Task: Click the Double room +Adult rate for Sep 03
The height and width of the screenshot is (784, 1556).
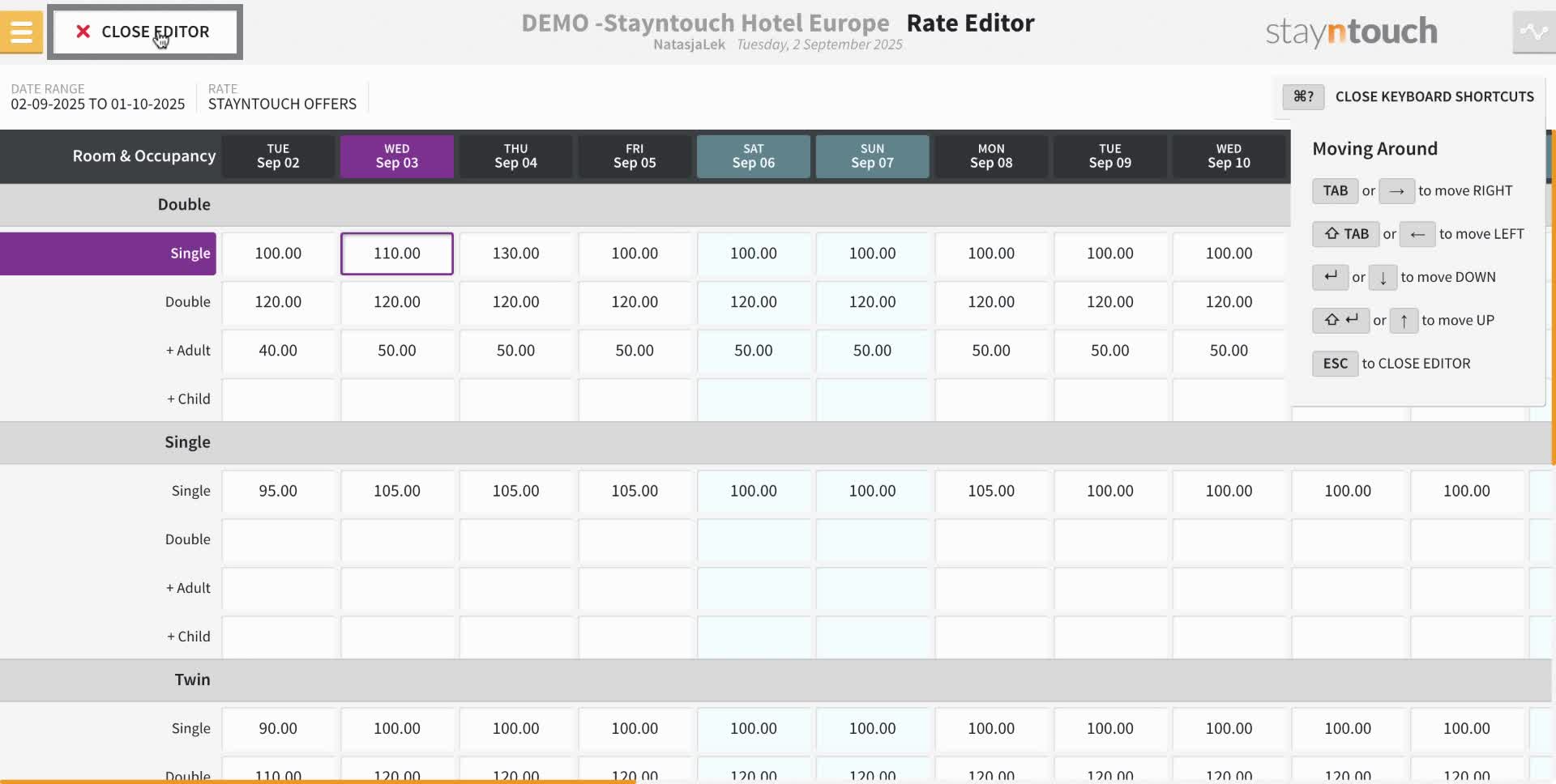Action: click(x=397, y=351)
